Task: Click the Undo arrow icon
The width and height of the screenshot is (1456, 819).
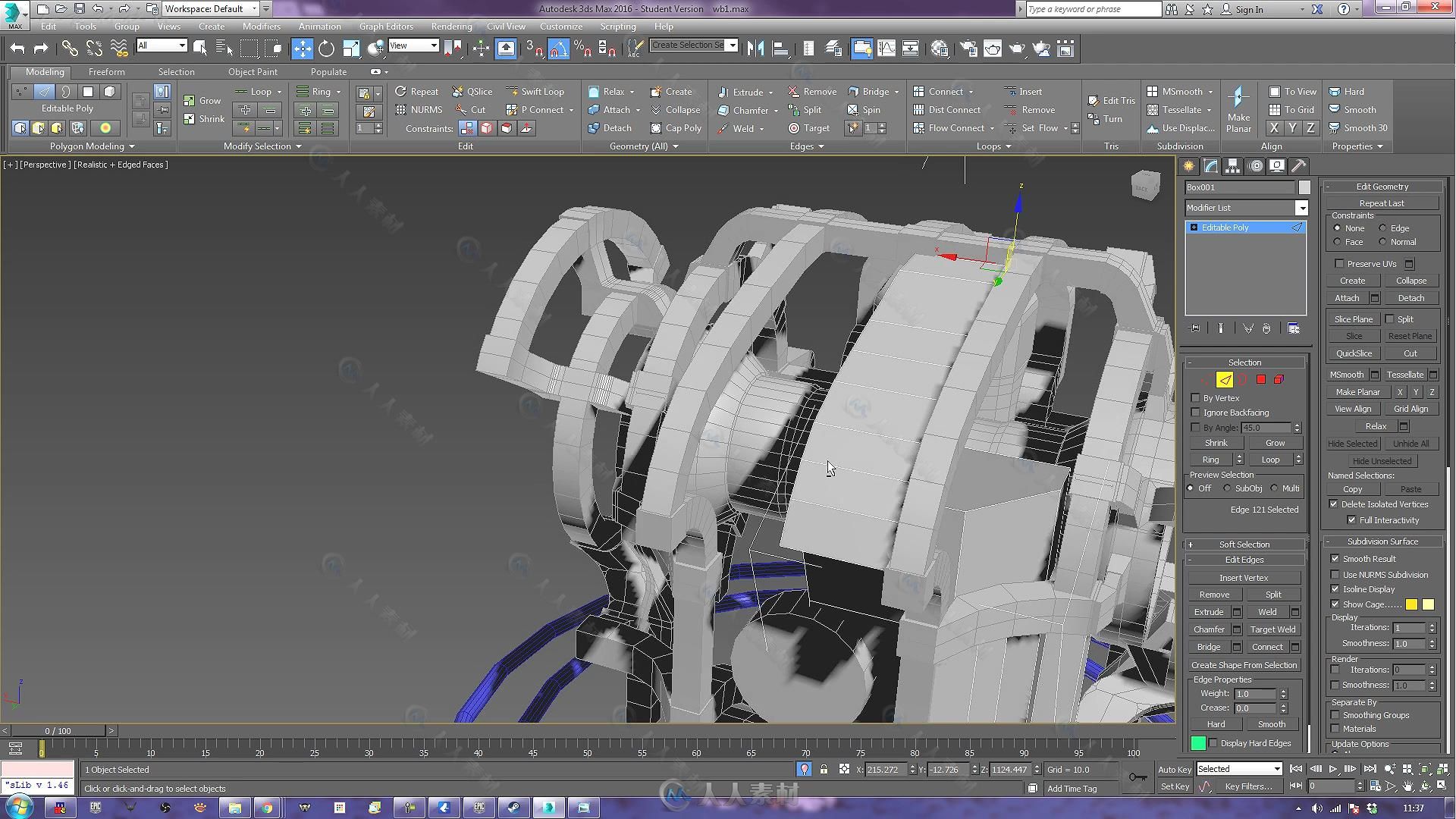Action: point(17,49)
